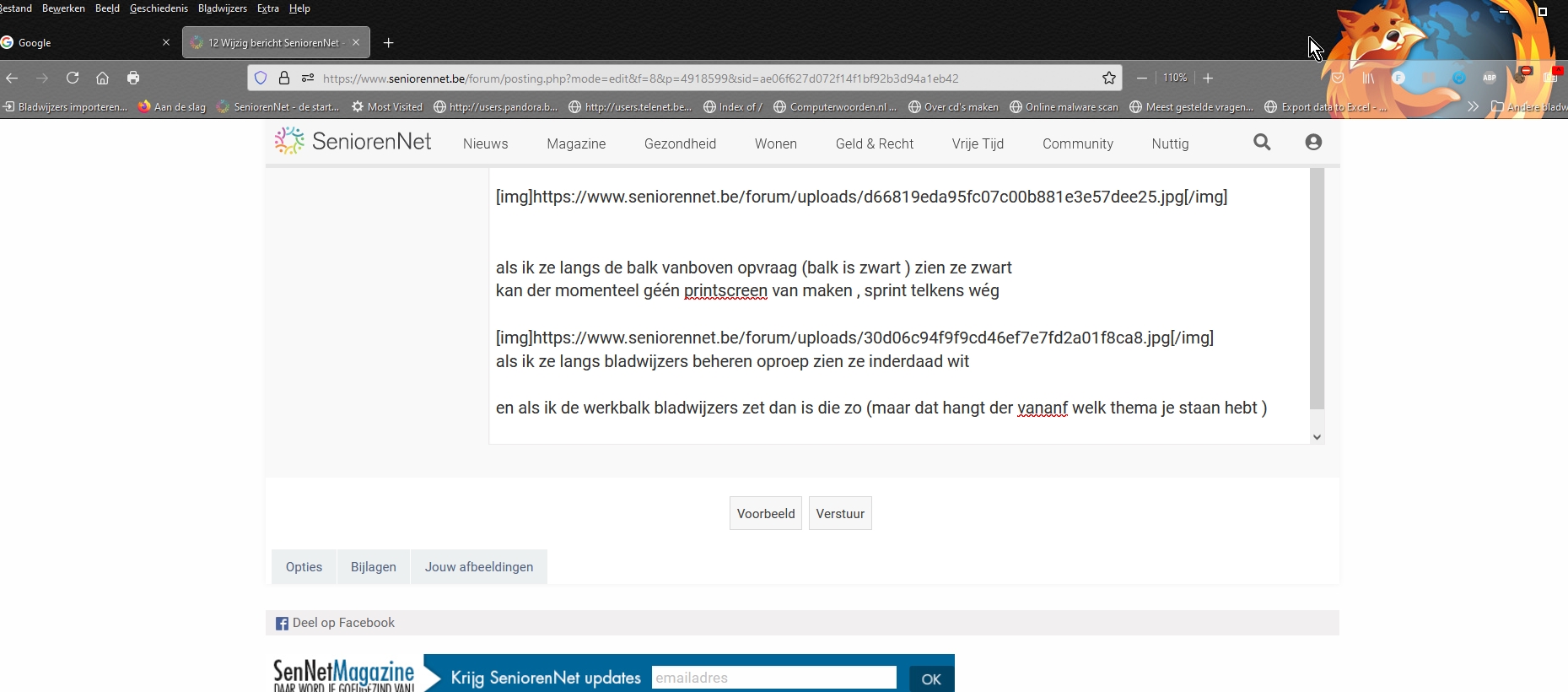Open the Most Visited bookmark folder
1568x692 pixels.
(x=387, y=107)
